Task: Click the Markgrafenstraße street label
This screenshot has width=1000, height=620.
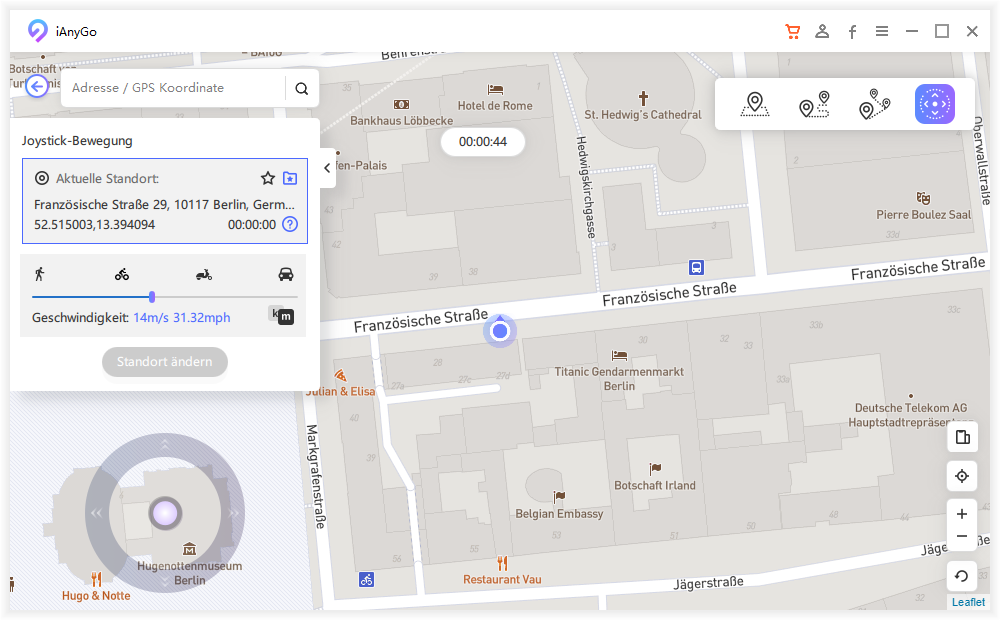Action: (315, 476)
